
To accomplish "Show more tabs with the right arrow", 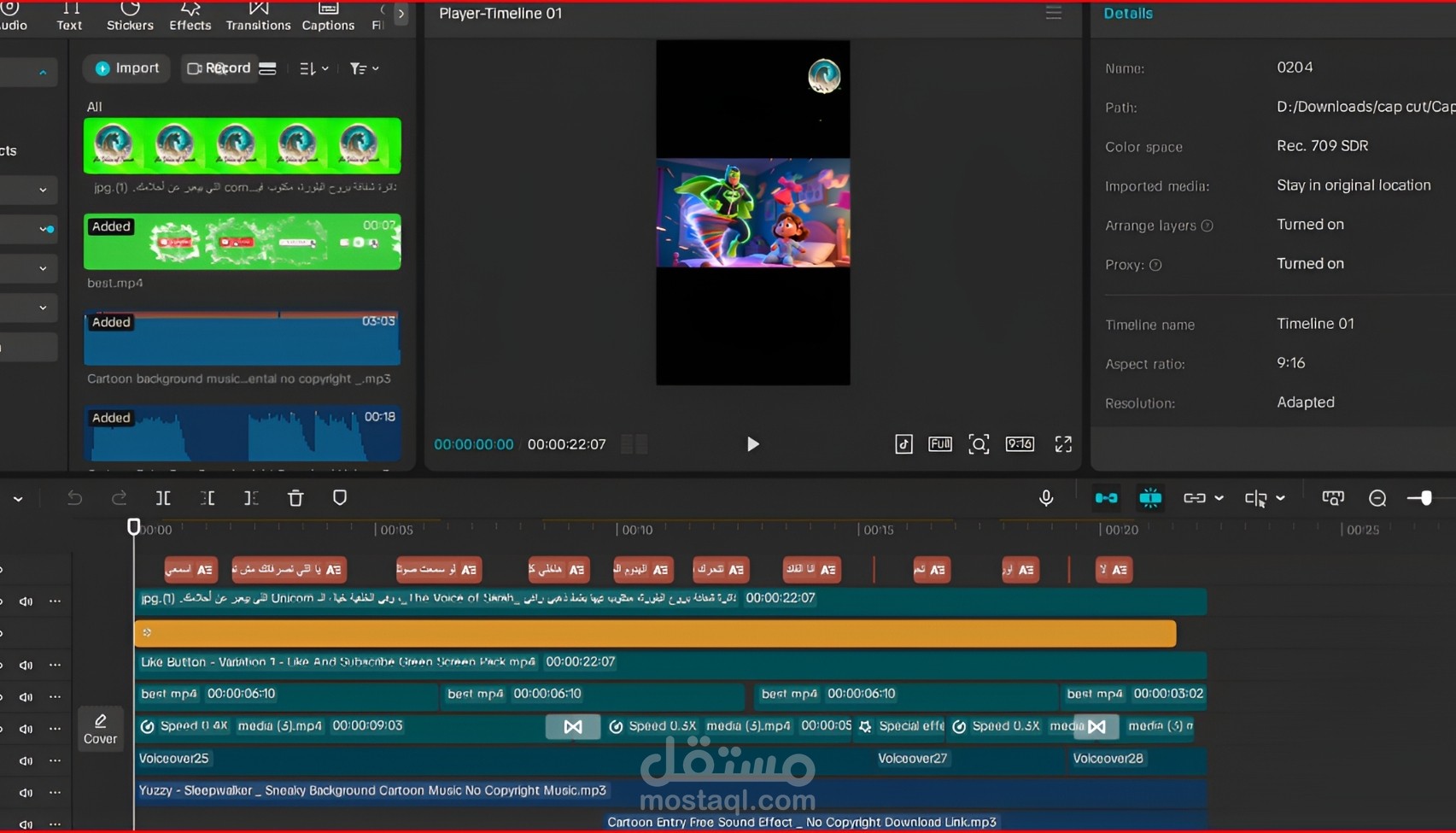I will click(x=401, y=14).
